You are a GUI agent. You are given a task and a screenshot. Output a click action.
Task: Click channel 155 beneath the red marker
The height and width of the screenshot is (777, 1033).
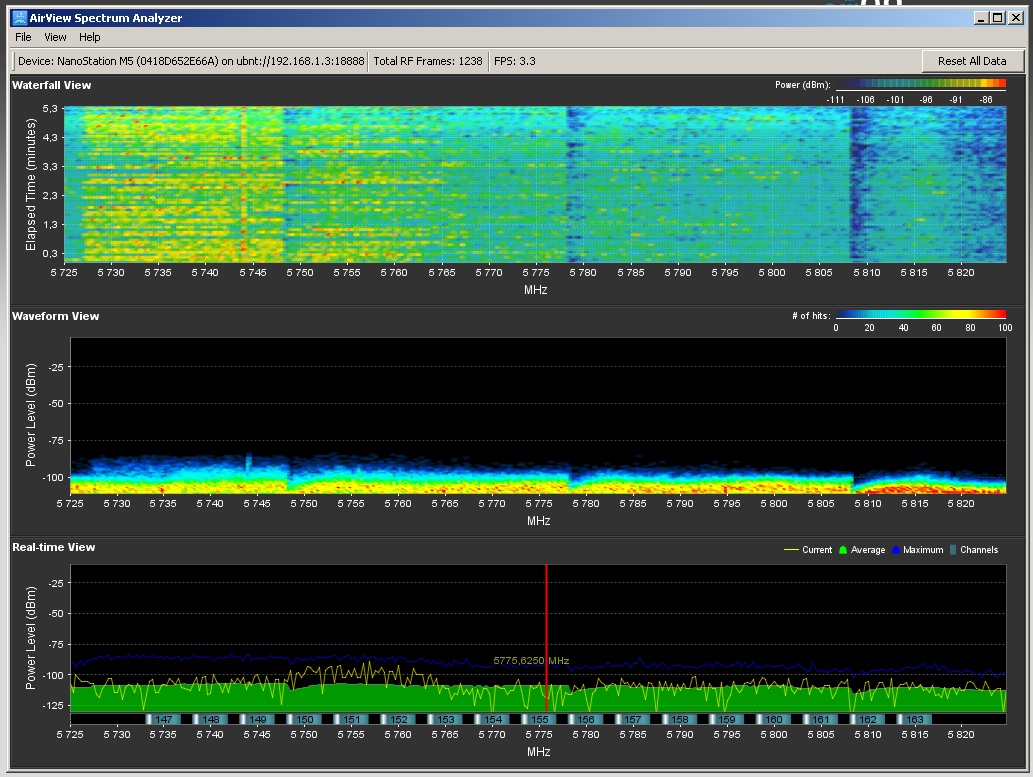(540, 720)
